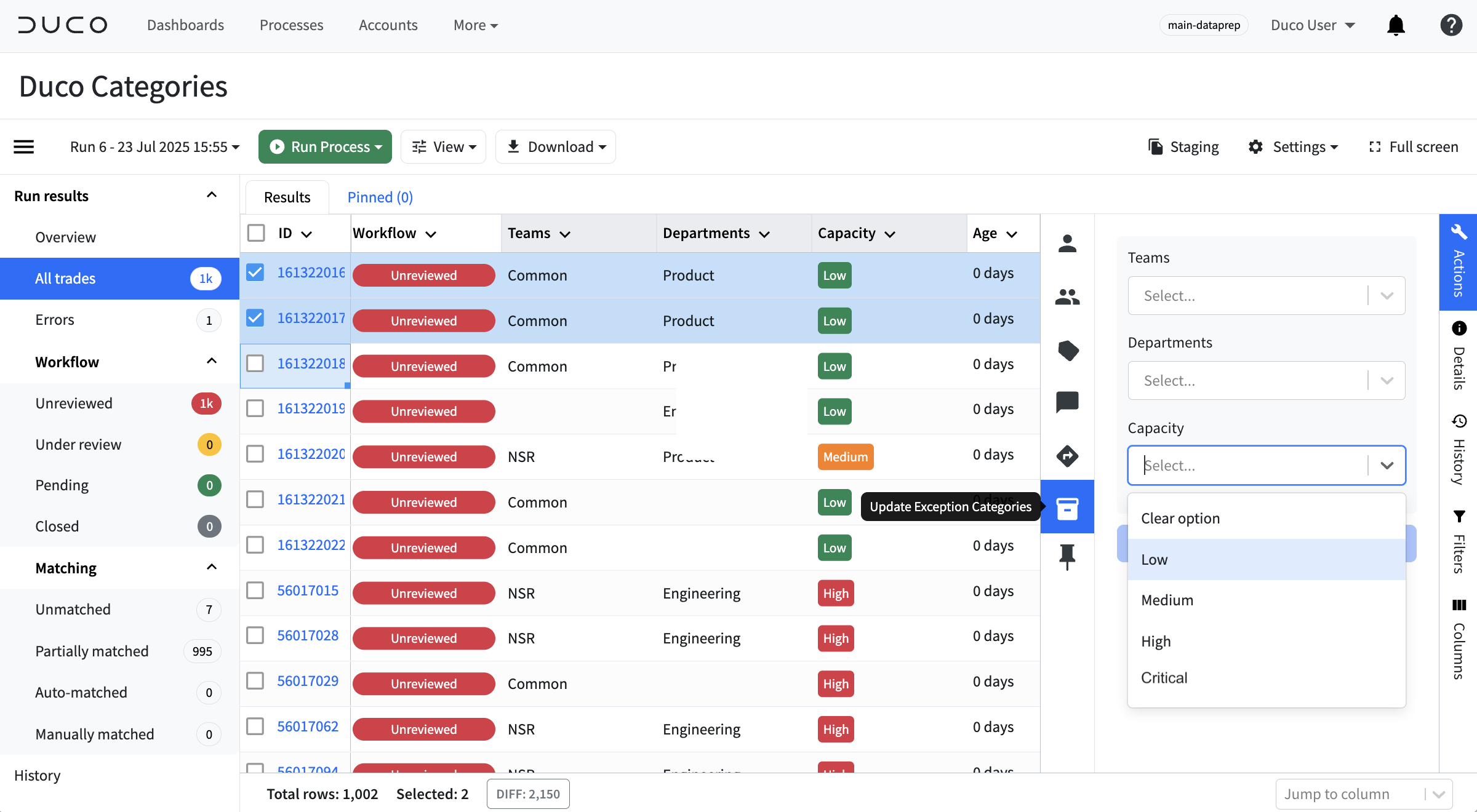Screen dimensions: 1477x812
Task: Sort by ID column arrow
Action: tap(306, 234)
